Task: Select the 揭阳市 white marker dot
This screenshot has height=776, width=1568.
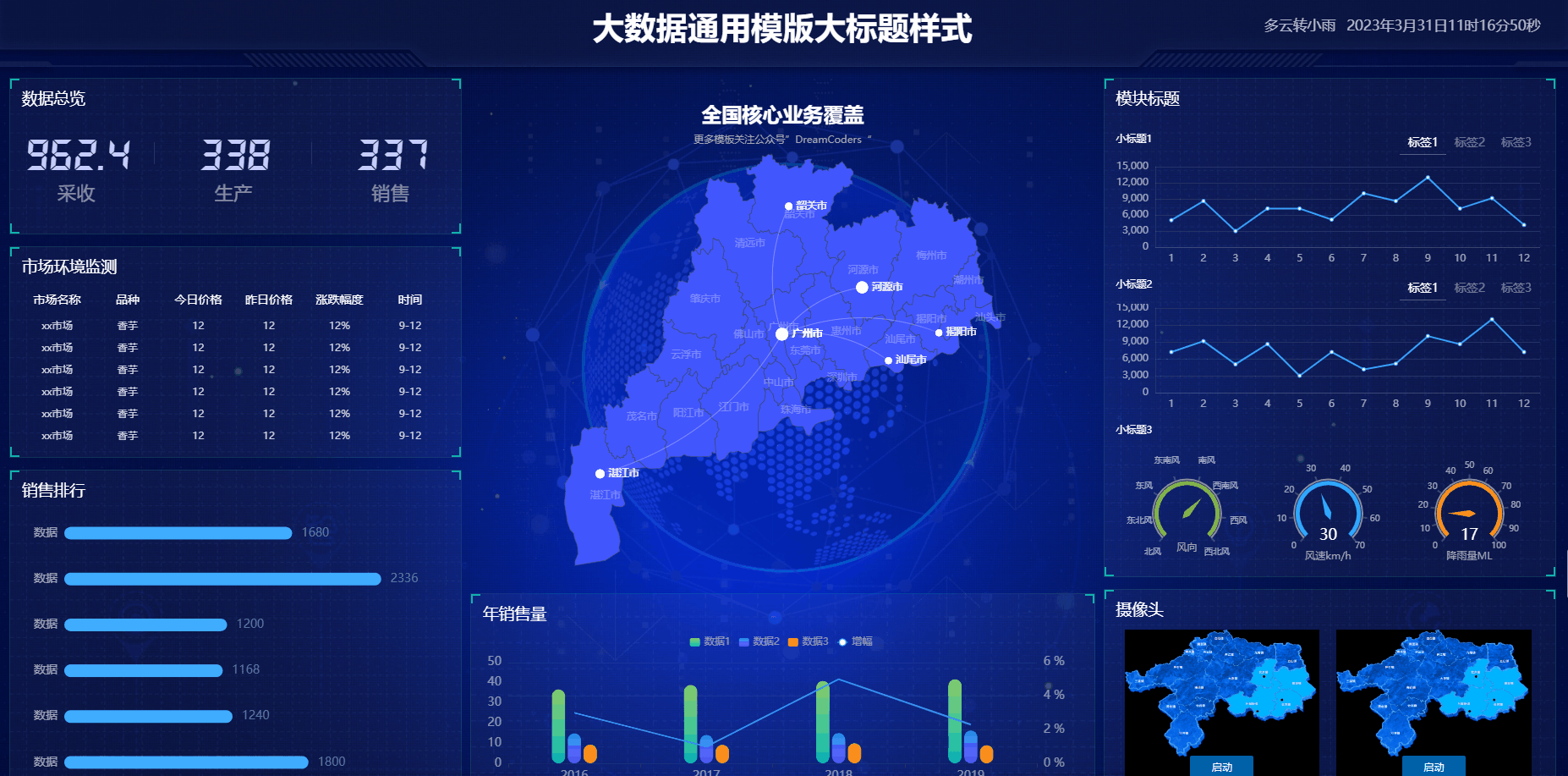Action: tap(939, 333)
